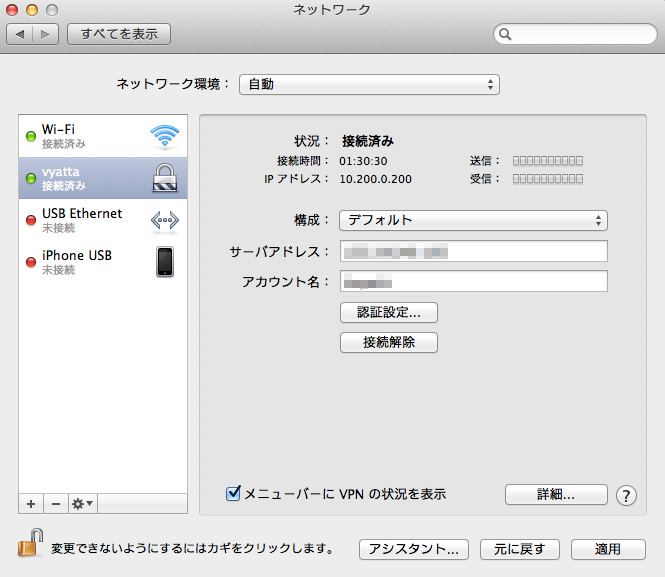
Task: Click the yellow minimize window button
Action: coord(32,10)
